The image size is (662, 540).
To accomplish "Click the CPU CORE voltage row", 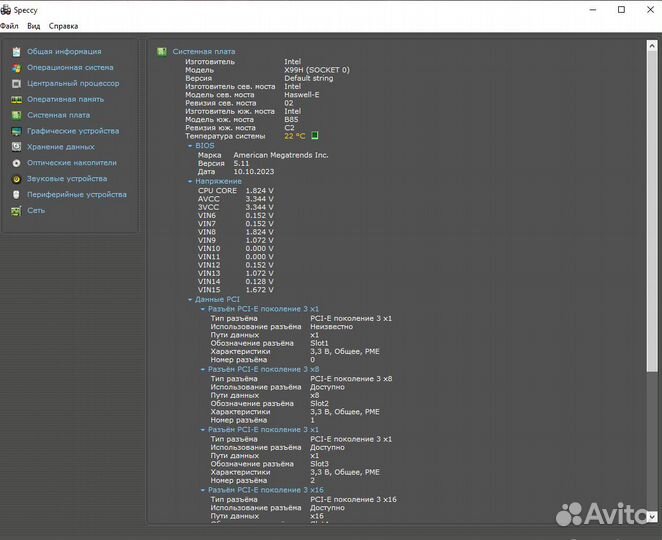I will click(x=236, y=191).
